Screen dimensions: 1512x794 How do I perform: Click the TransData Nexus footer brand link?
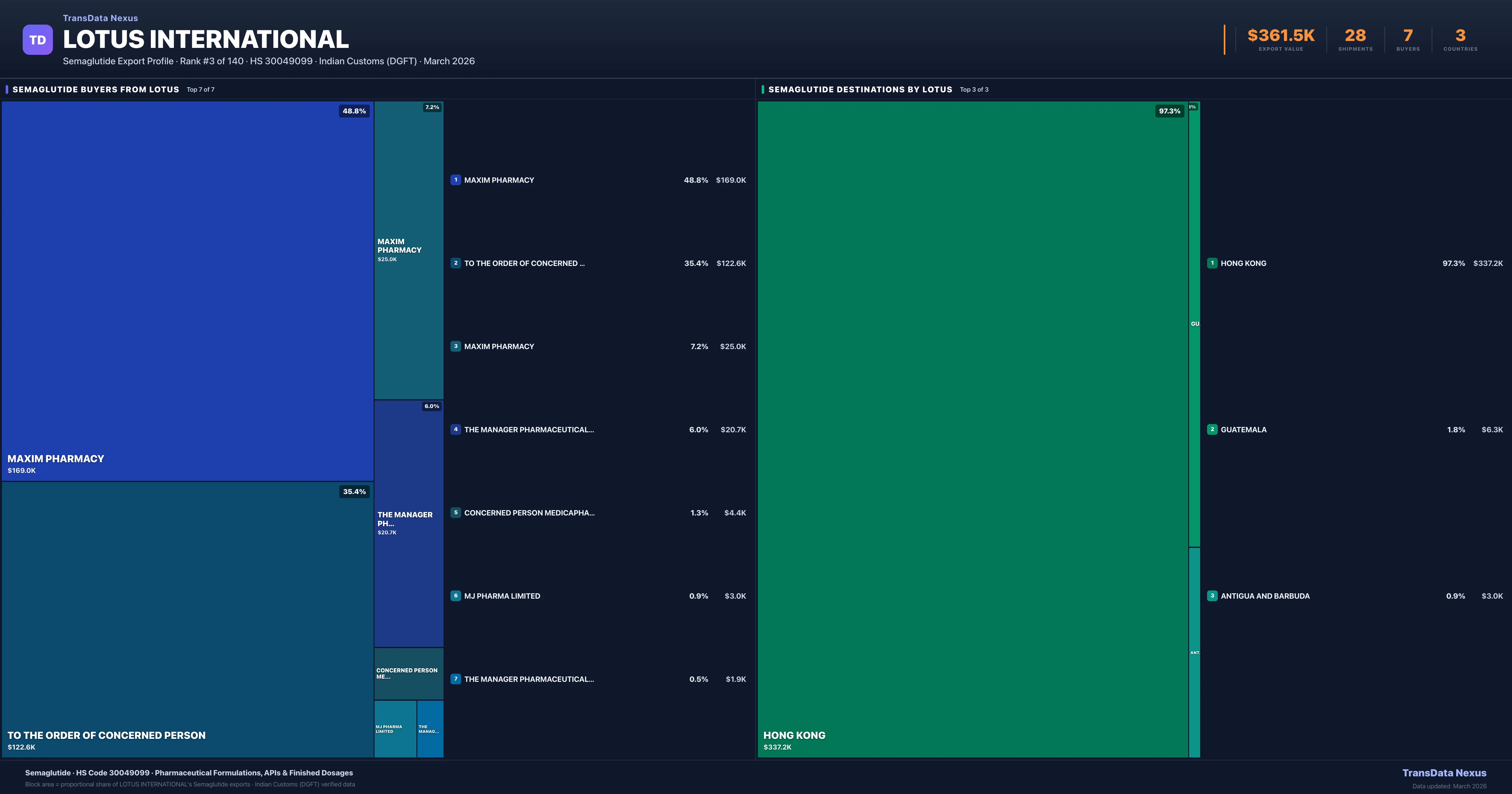(x=1444, y=773)
